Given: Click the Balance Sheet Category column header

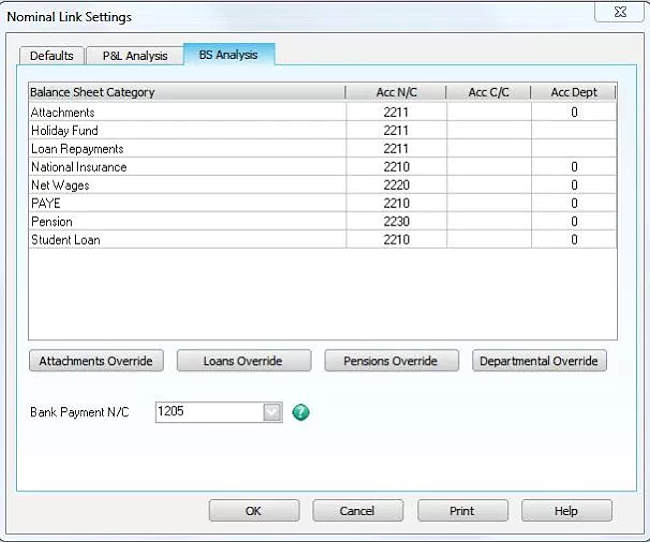Looking at the screenshot, I should point(187,92).
